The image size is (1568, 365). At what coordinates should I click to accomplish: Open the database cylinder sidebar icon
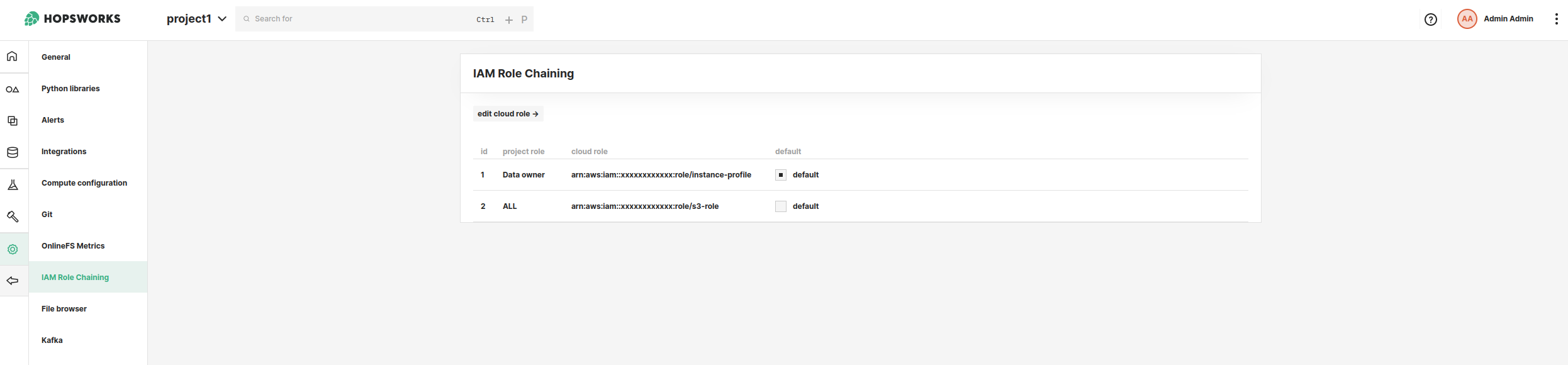pyautogui.click(x=12, y=152)
